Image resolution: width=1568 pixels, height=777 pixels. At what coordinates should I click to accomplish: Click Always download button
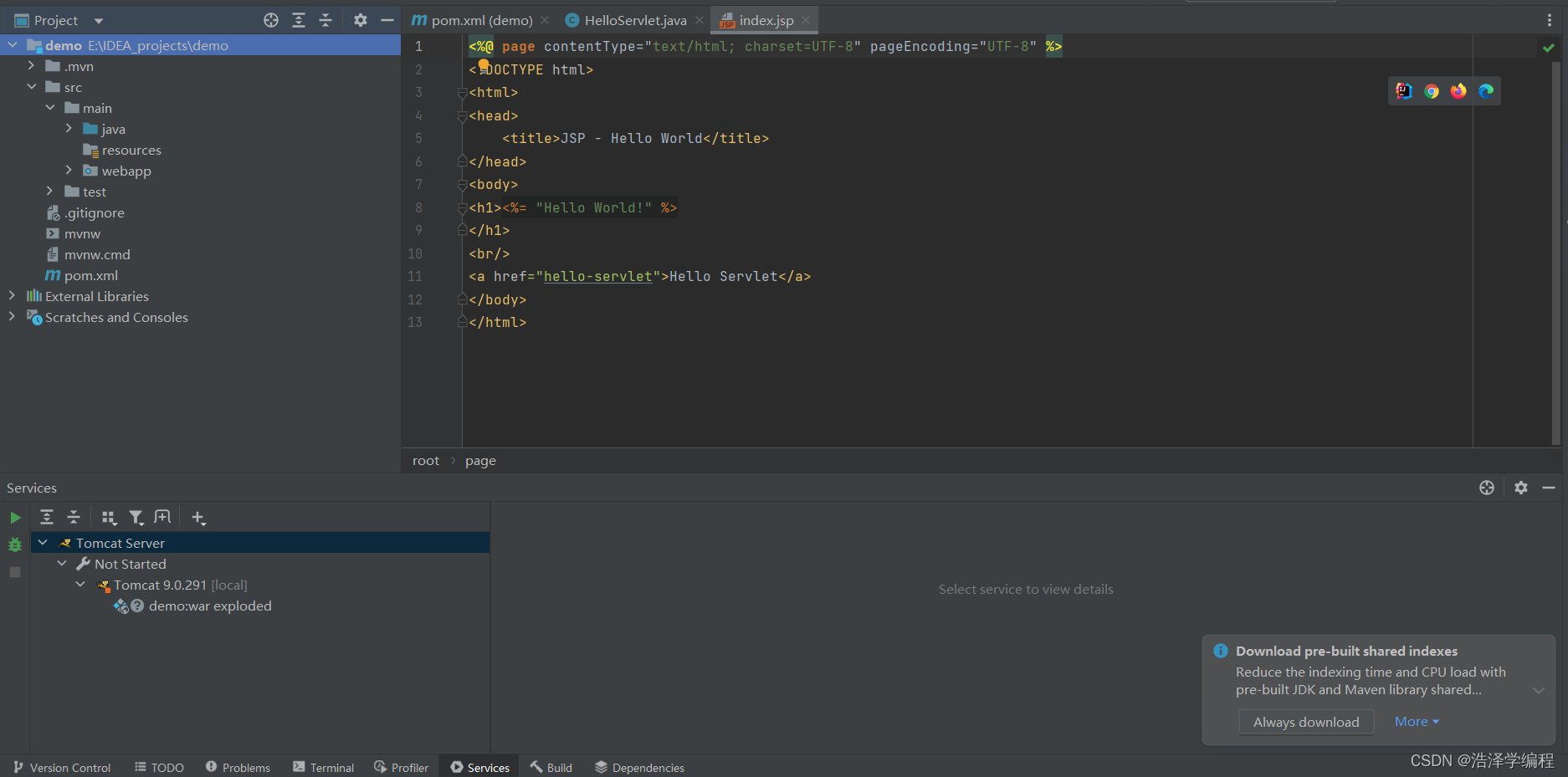coord(1306,722)
